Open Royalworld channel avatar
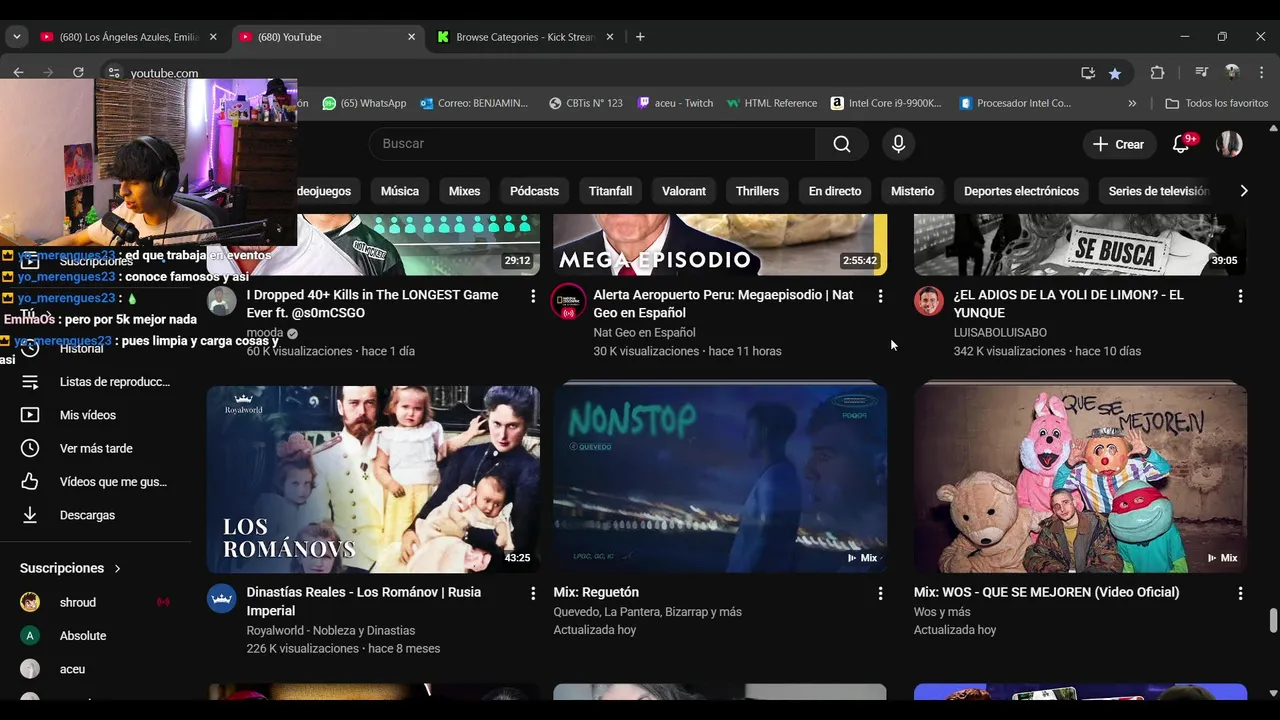The image size is (1280, 720). [x=222, y=598]
